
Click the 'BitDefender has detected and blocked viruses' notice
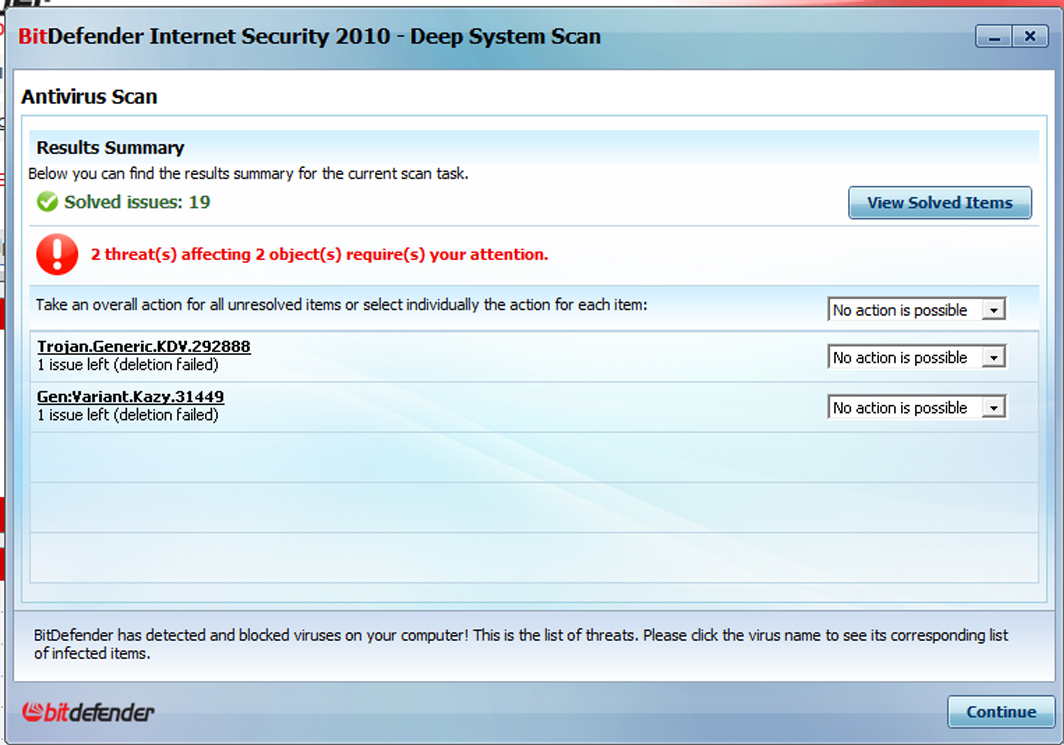click(x=520, y=644)
